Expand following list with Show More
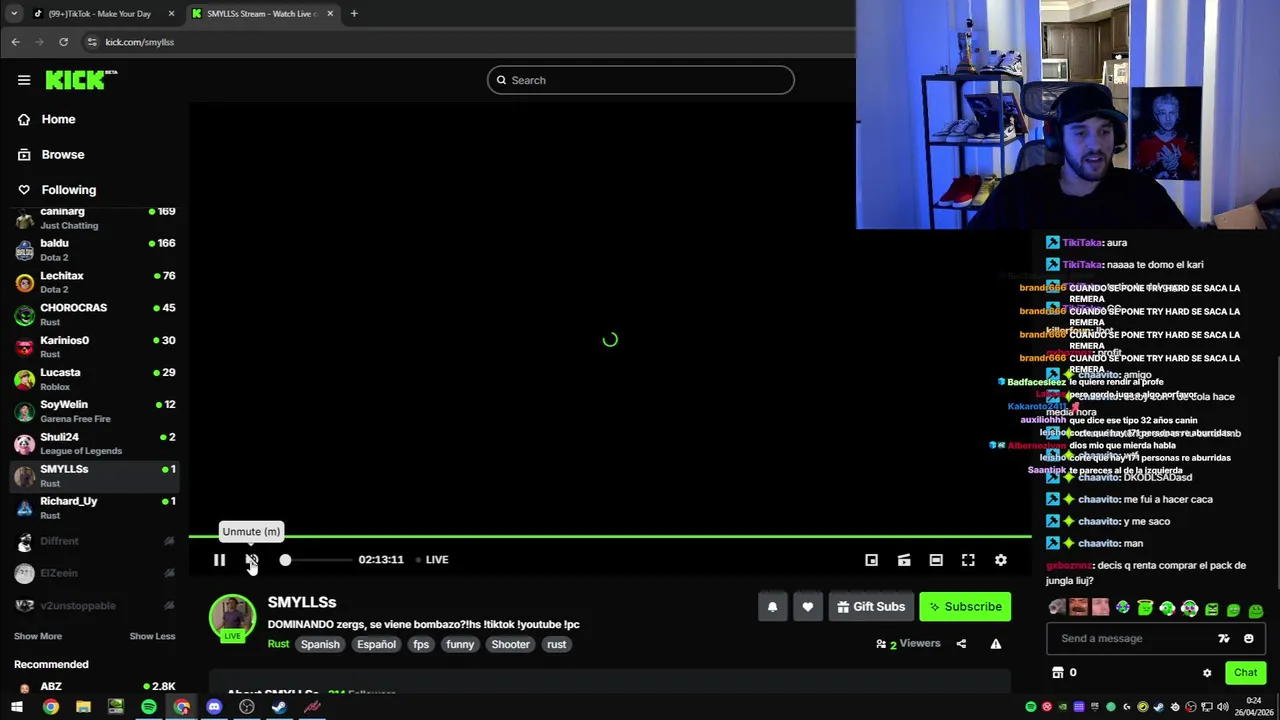 pyautogui.click(x=38, y=636)
